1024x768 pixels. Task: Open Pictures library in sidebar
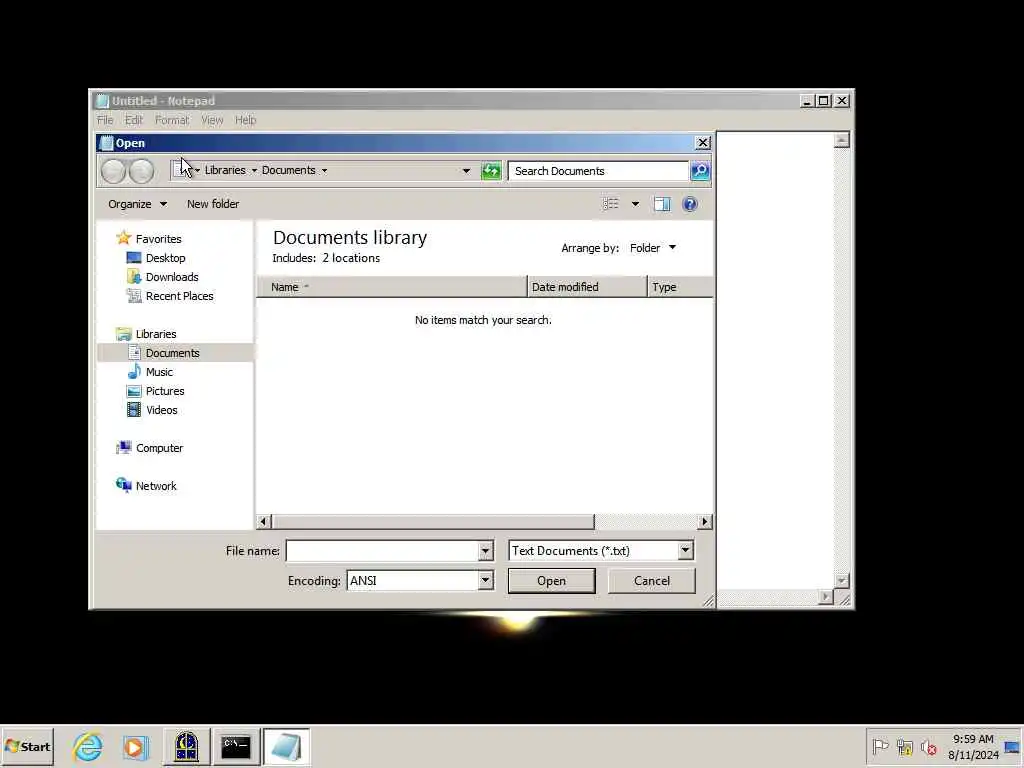coord(156,391)
